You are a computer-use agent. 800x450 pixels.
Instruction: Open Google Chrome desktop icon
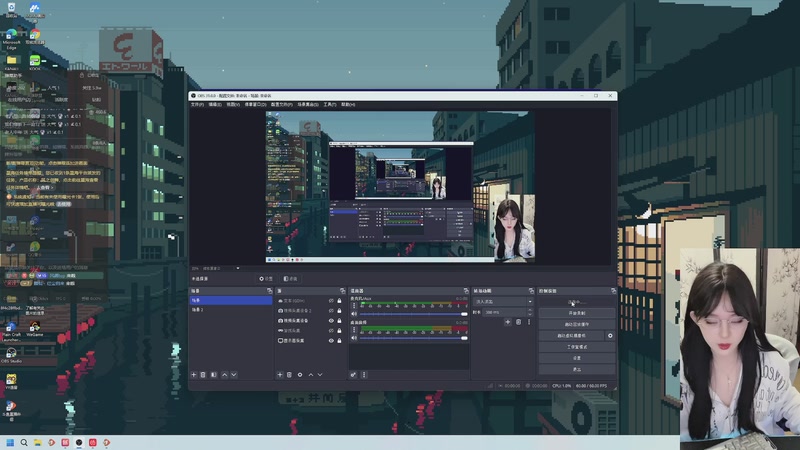coord(35,37)
